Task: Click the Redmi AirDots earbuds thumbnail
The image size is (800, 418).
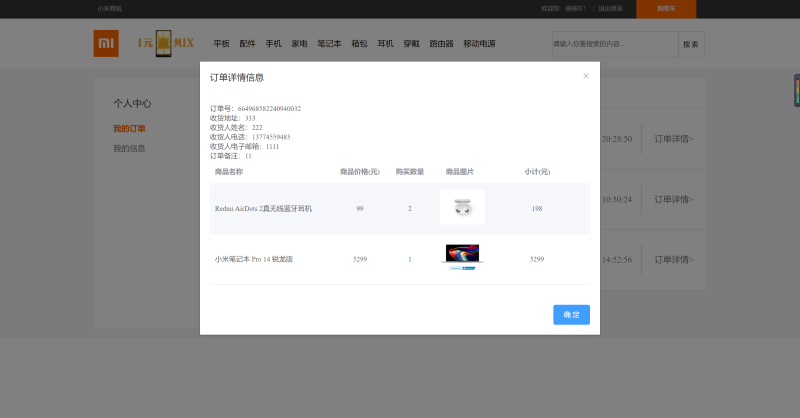Action: coord(463,207)
